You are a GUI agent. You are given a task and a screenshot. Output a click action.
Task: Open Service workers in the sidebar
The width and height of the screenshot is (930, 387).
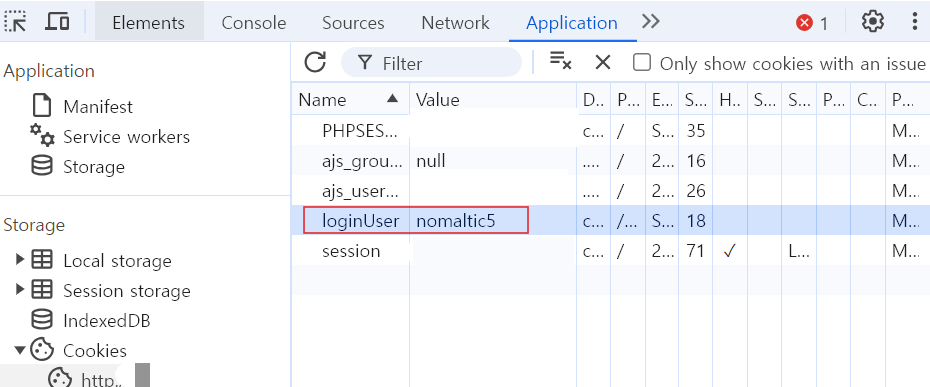coord(126,137)
